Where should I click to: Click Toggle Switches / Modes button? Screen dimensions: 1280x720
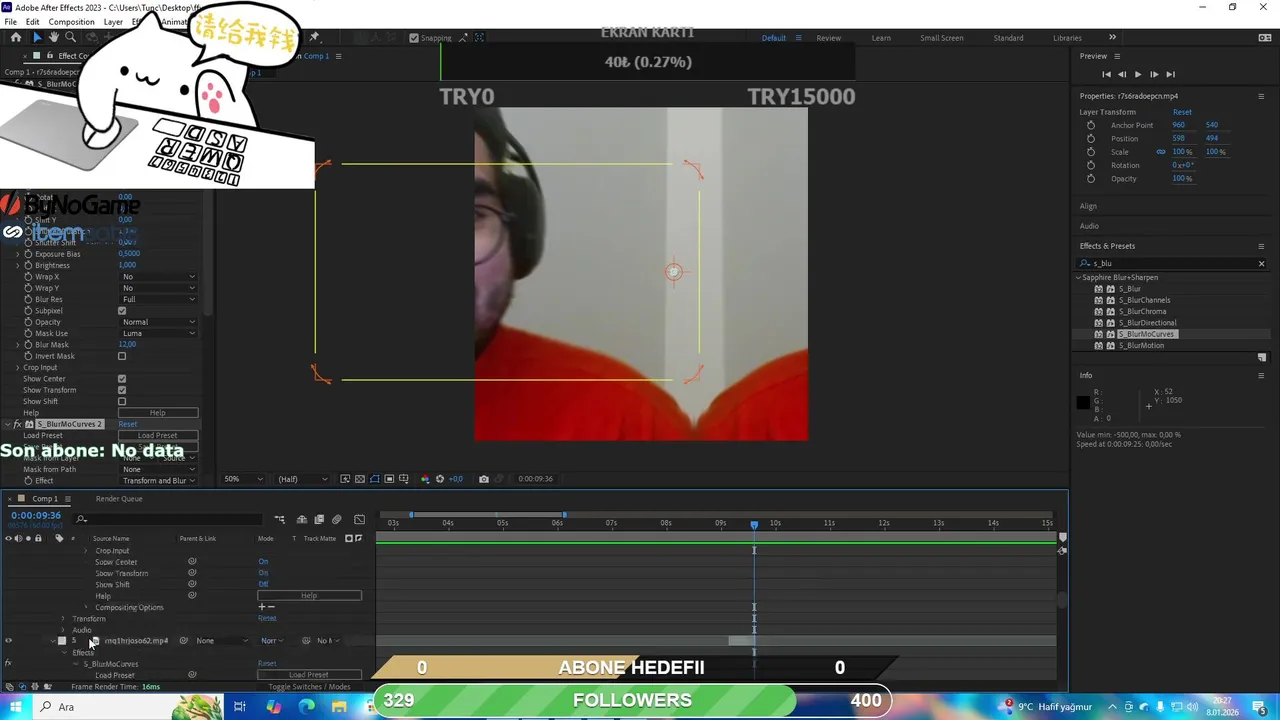pyautogui.click(x=309, y=687)
